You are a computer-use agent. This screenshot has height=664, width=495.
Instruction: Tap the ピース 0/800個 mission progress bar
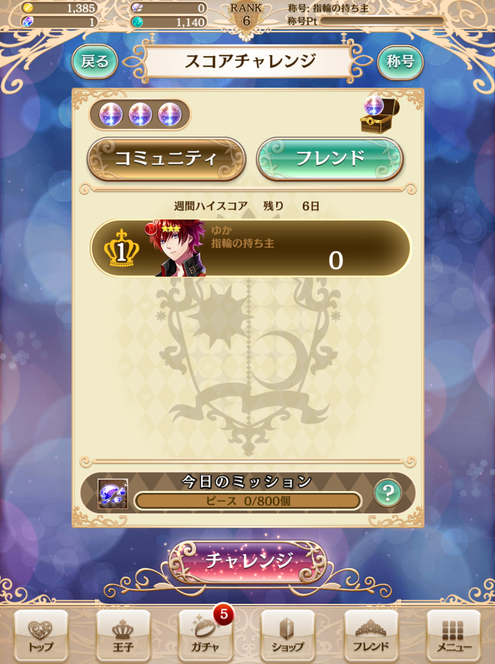pyautogui.click(x=248, y=501)
